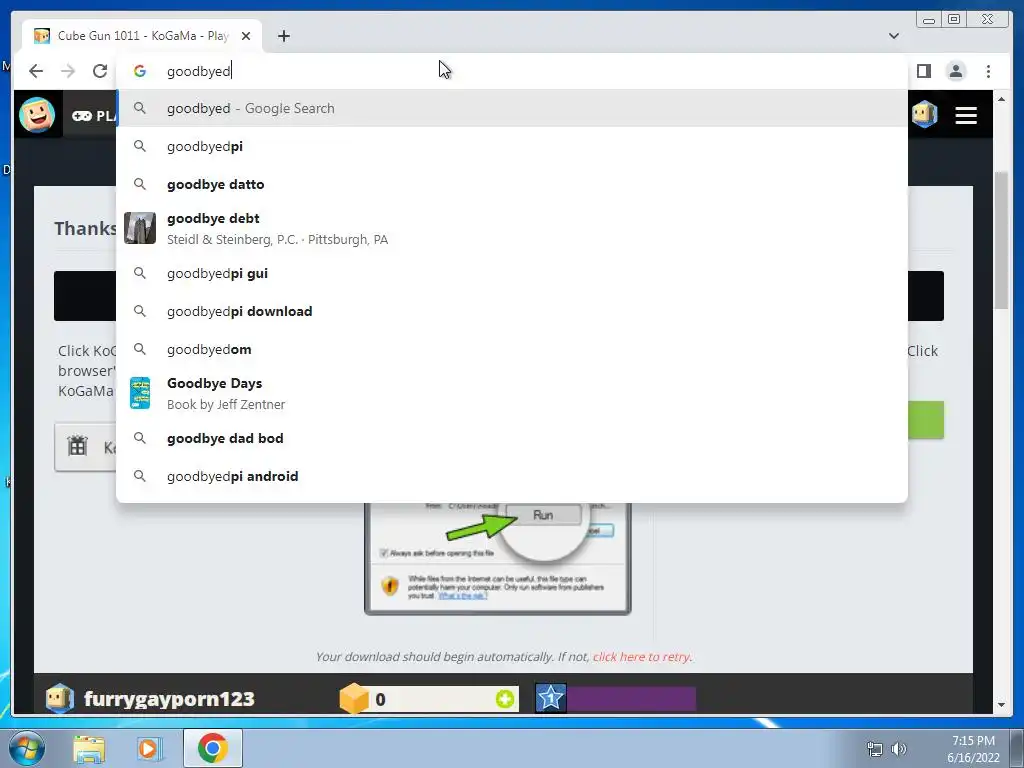Pick the 'goodbyedpi download' suggestion
This screenshot has height=768, width=1024.
pos(512,311)
